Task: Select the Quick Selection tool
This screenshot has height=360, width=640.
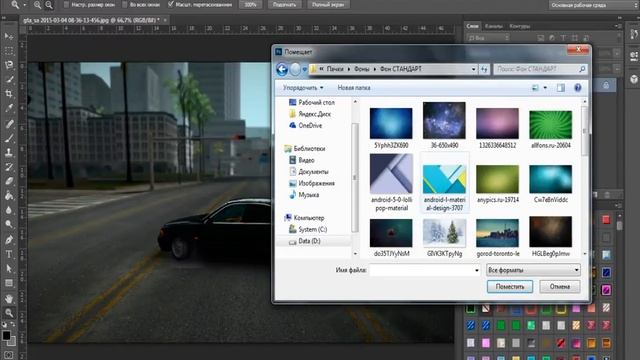Action: (9, 79)
